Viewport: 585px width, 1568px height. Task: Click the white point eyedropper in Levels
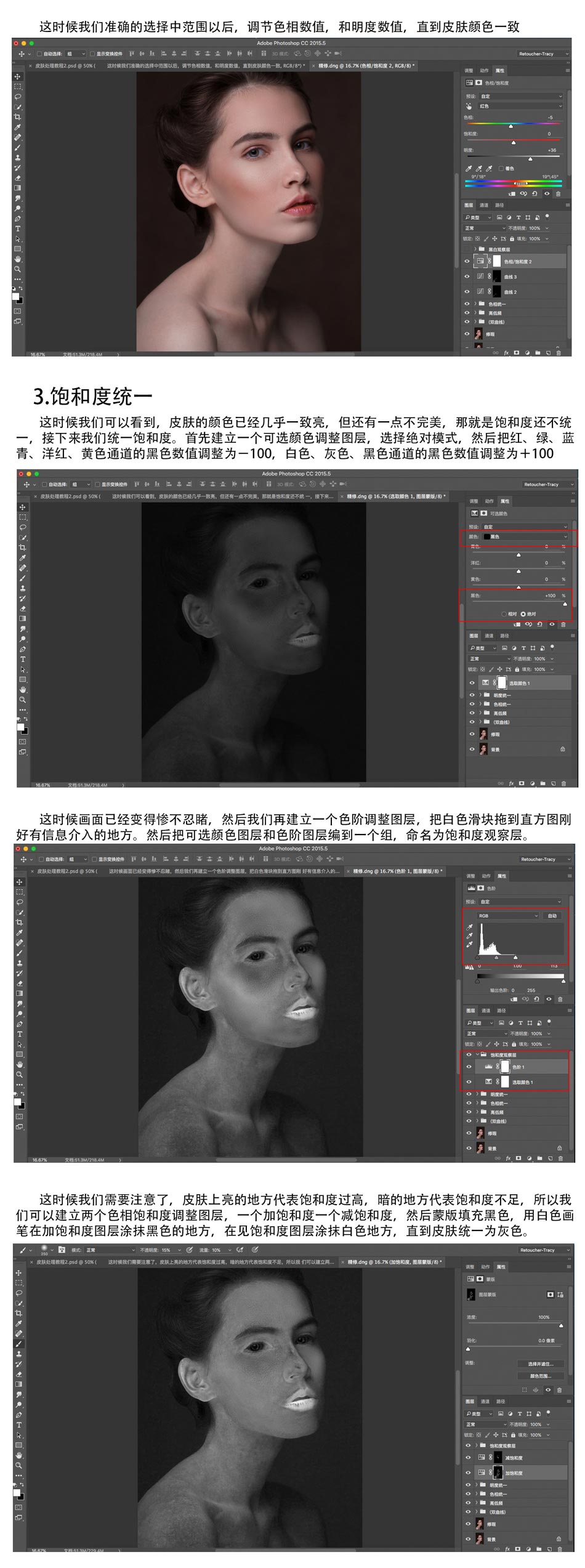click(x=470, y=945)
